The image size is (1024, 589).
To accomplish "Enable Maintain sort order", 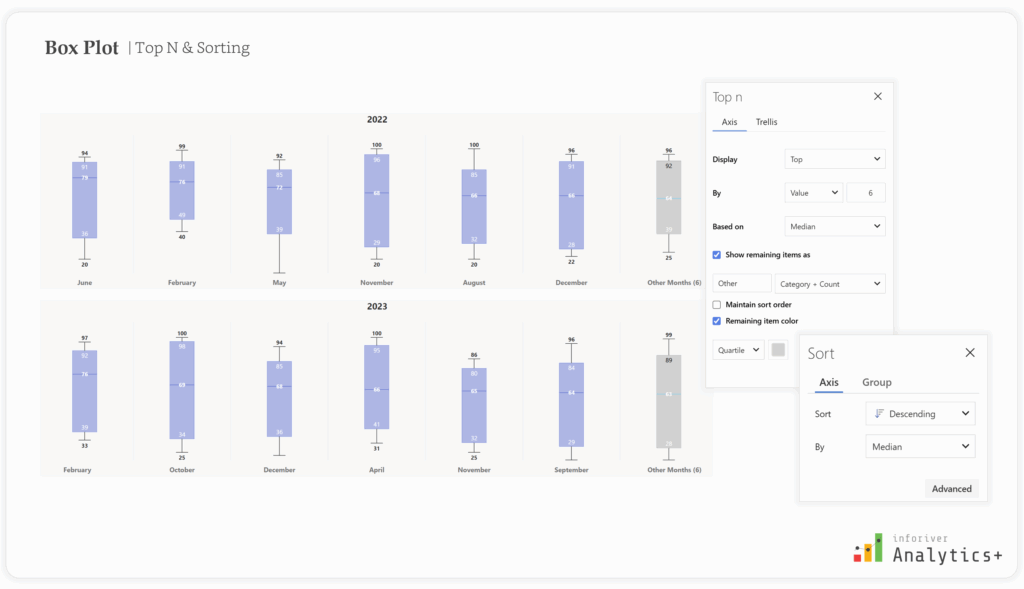I will [x=716, y=304].
